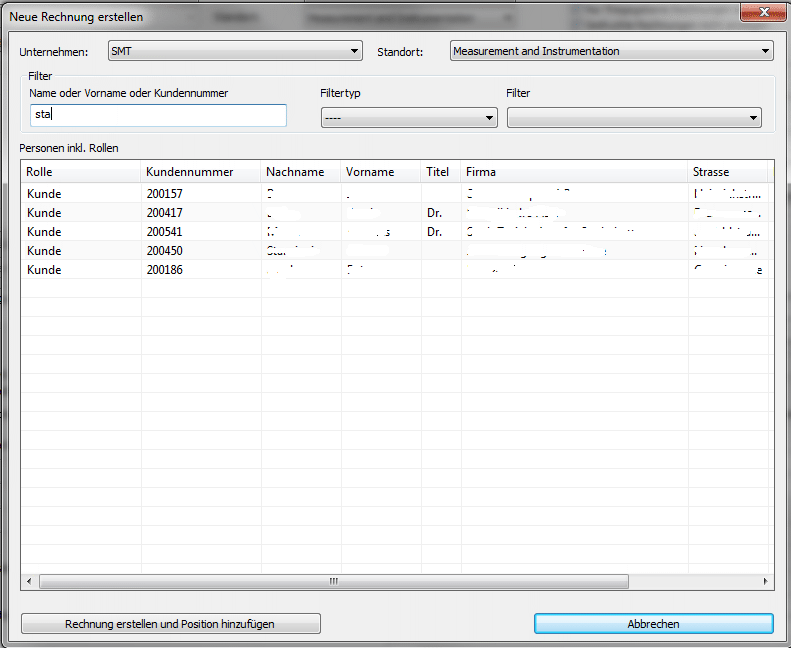Click the Nachname column header
791x648 pixels.
coord(300,172)
